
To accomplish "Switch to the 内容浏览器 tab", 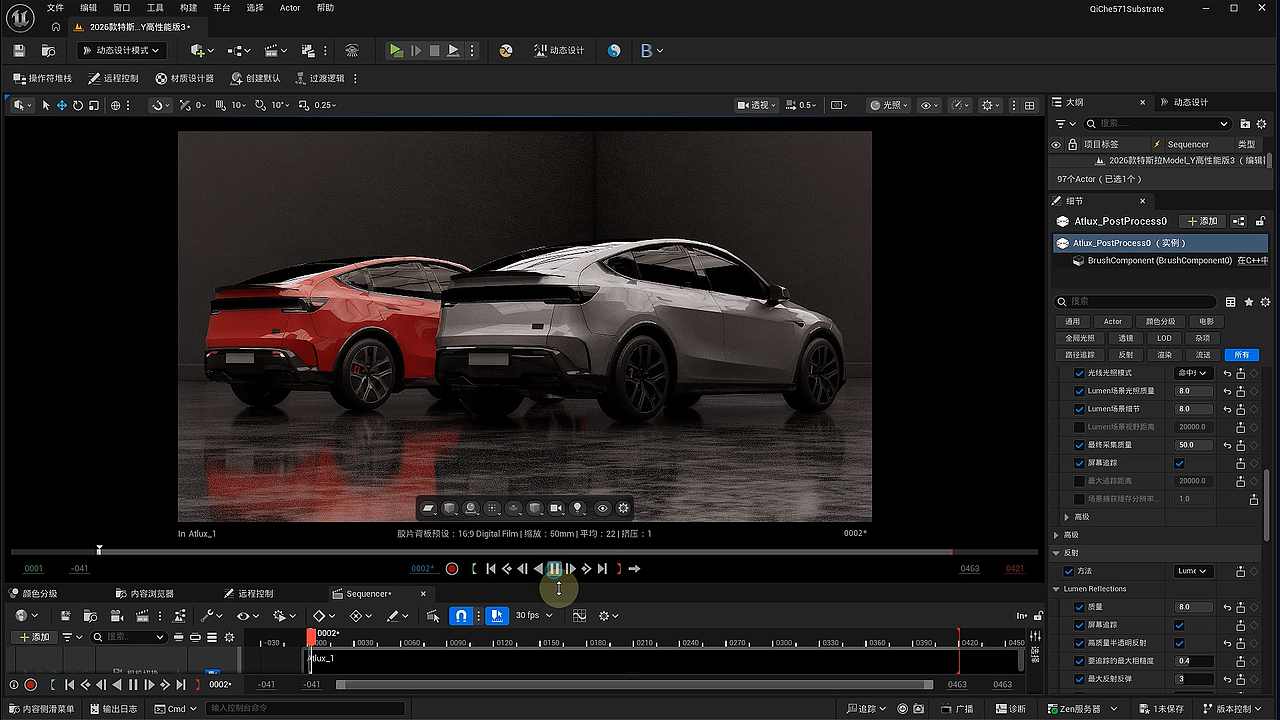I will coord(145,594).
